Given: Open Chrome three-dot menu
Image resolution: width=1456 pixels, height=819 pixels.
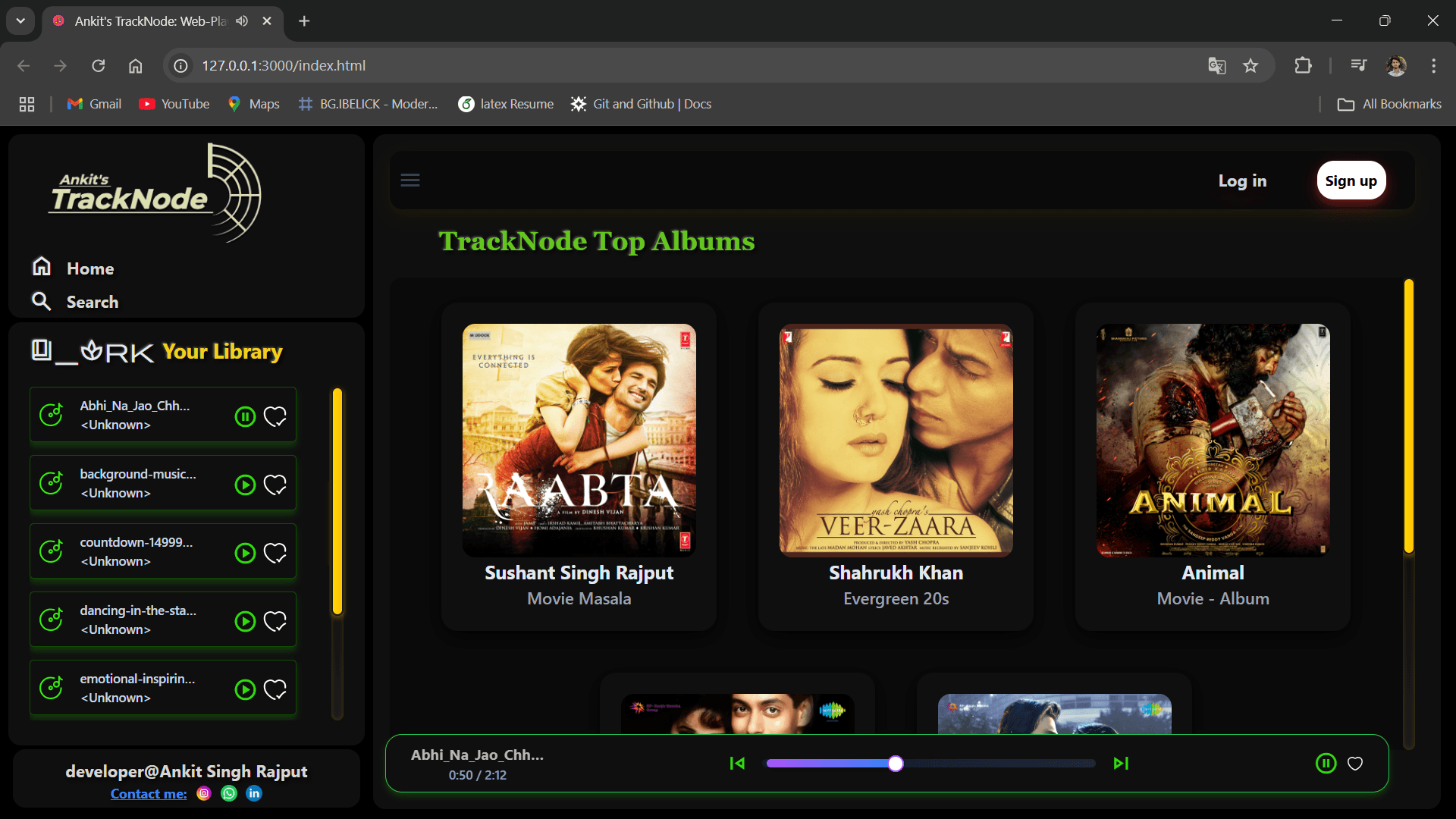Looking at the screenshot, I should click(1433, 66).
